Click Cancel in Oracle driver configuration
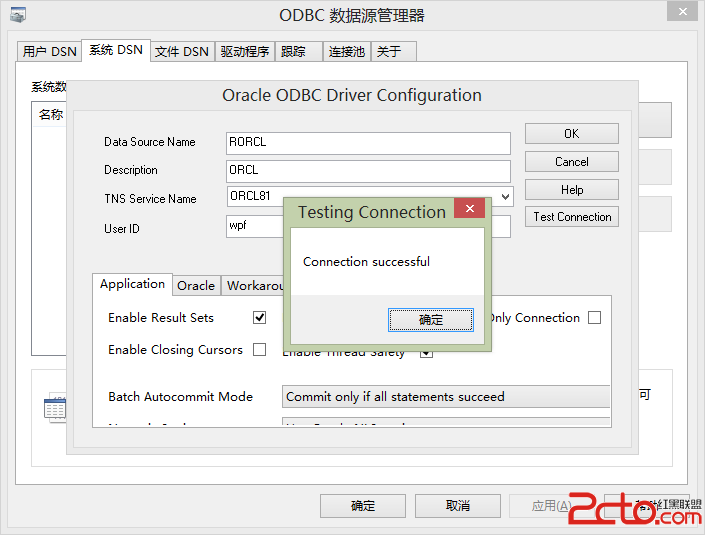 click(571, 161)
